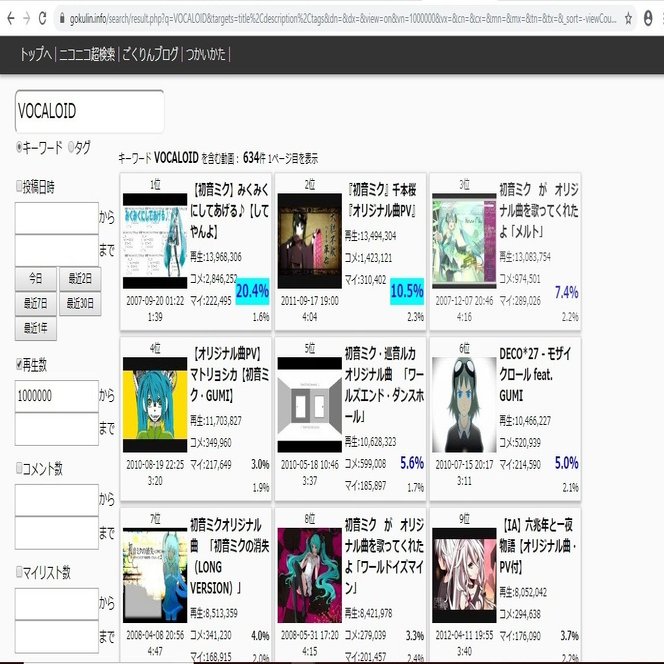
Task: Open title link ワールドイズマイン
Action: (384, 556)
